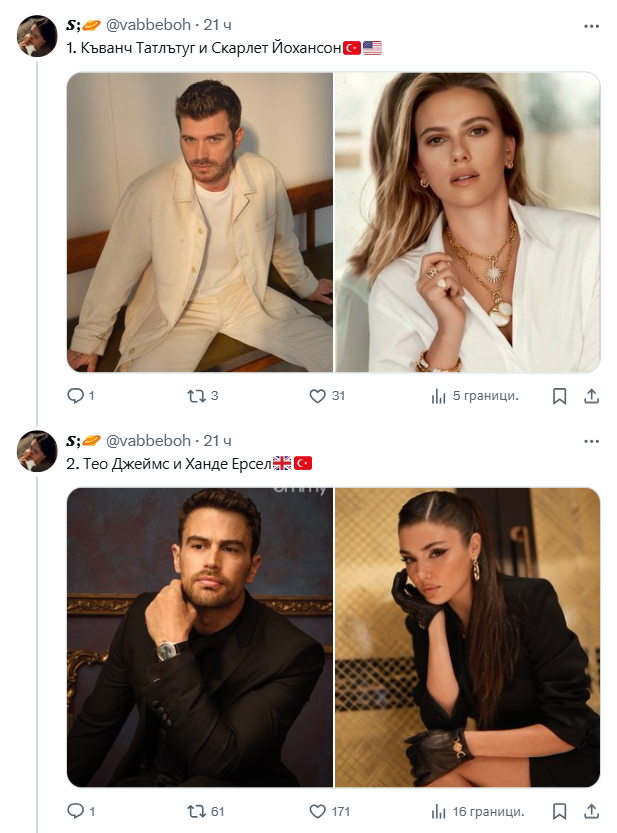Image resolution: width=617 pixels, height=833 pixels.
Task: Open more options menu on first tweet
Action: tap(591, 26)
